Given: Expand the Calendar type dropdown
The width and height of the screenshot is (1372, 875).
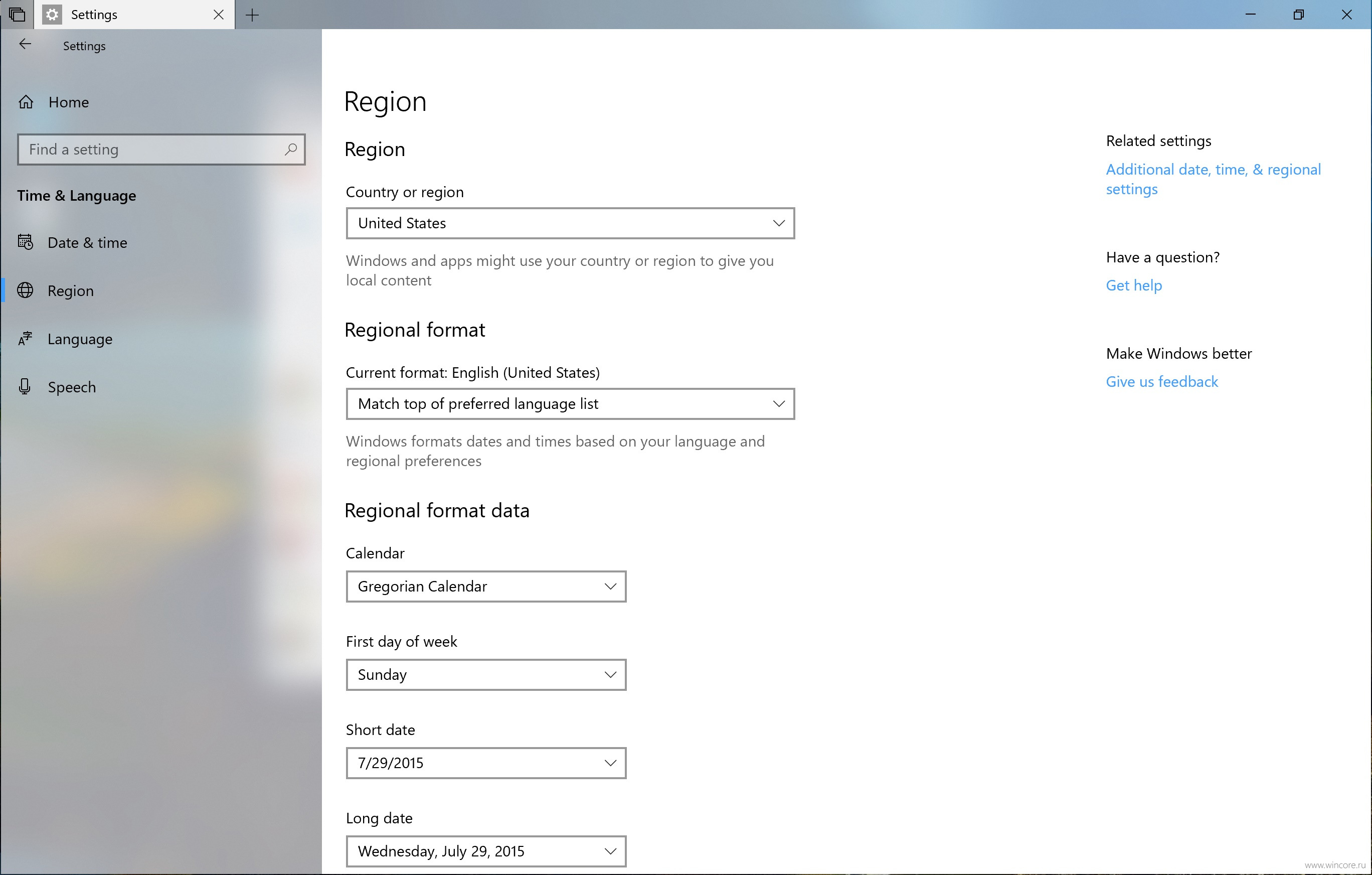Looking at the screenshot, I should 487,585.
